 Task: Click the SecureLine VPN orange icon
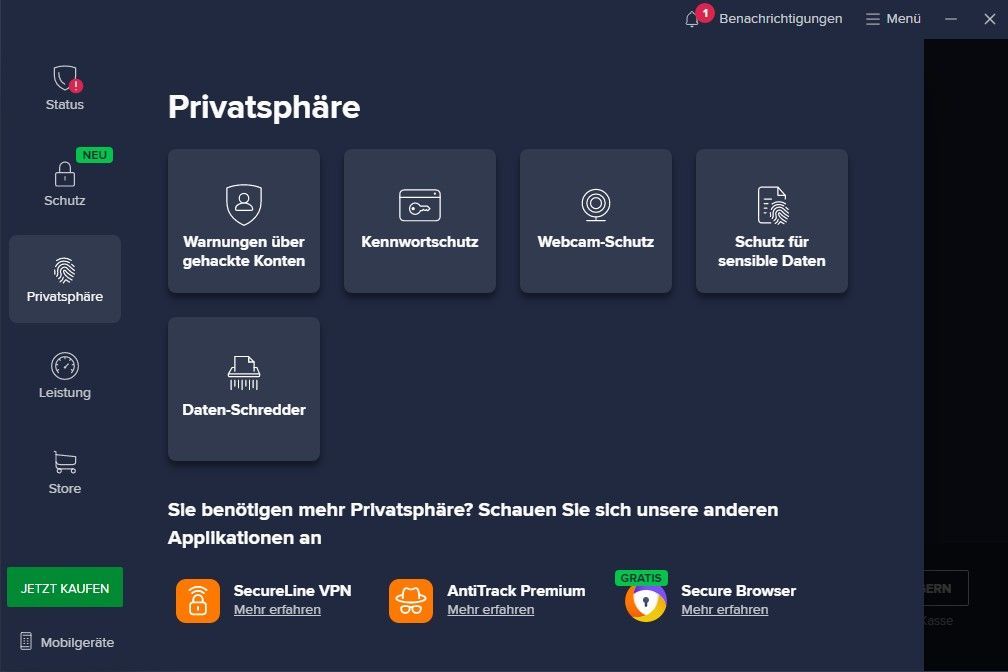click(197, 600)
